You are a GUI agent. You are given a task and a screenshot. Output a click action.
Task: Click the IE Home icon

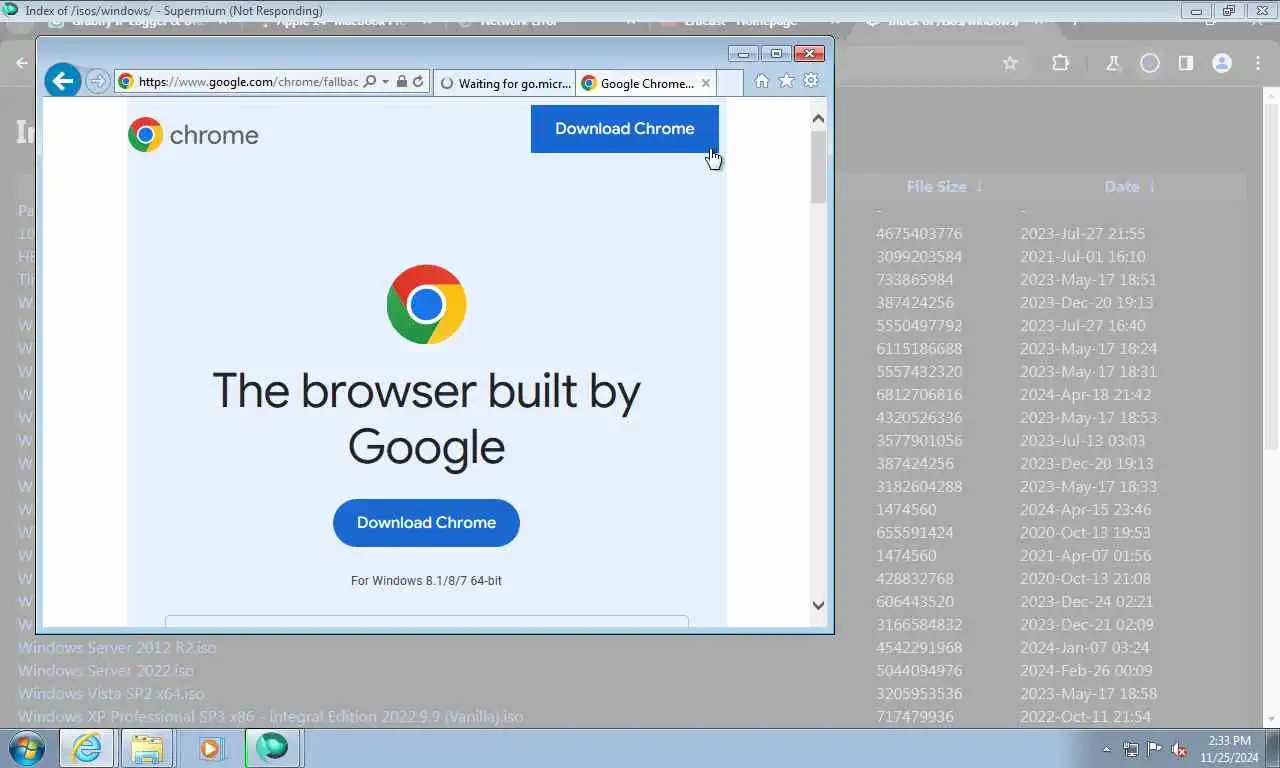pos(762,81)
